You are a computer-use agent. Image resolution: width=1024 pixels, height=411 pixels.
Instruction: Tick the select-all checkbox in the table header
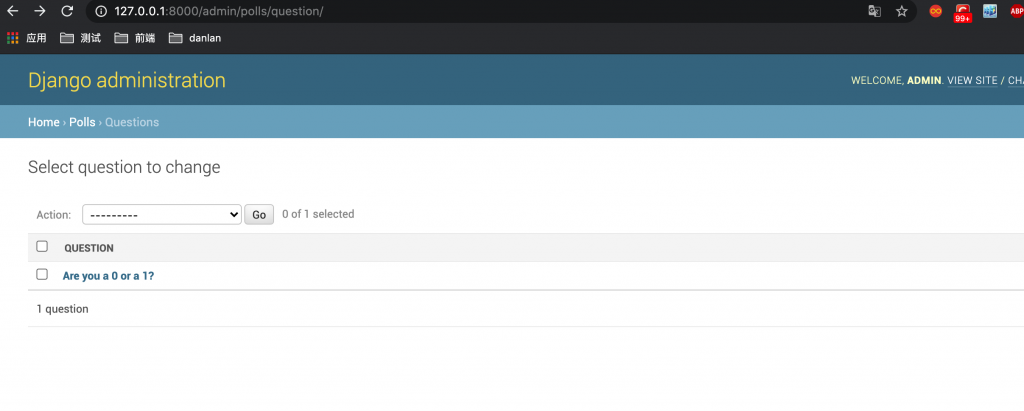tap(42, 246)
